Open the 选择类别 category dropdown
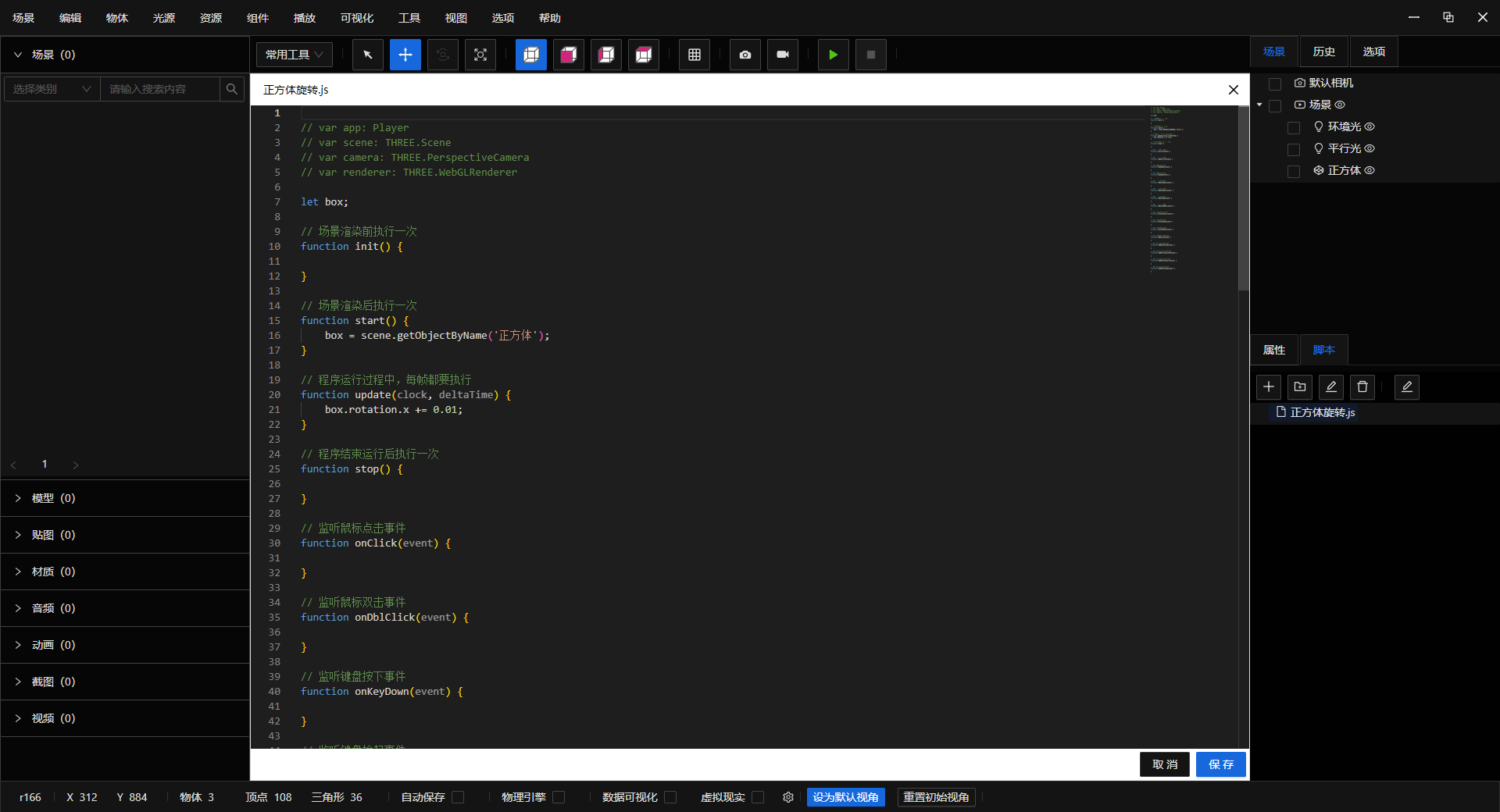 point(52,89)
